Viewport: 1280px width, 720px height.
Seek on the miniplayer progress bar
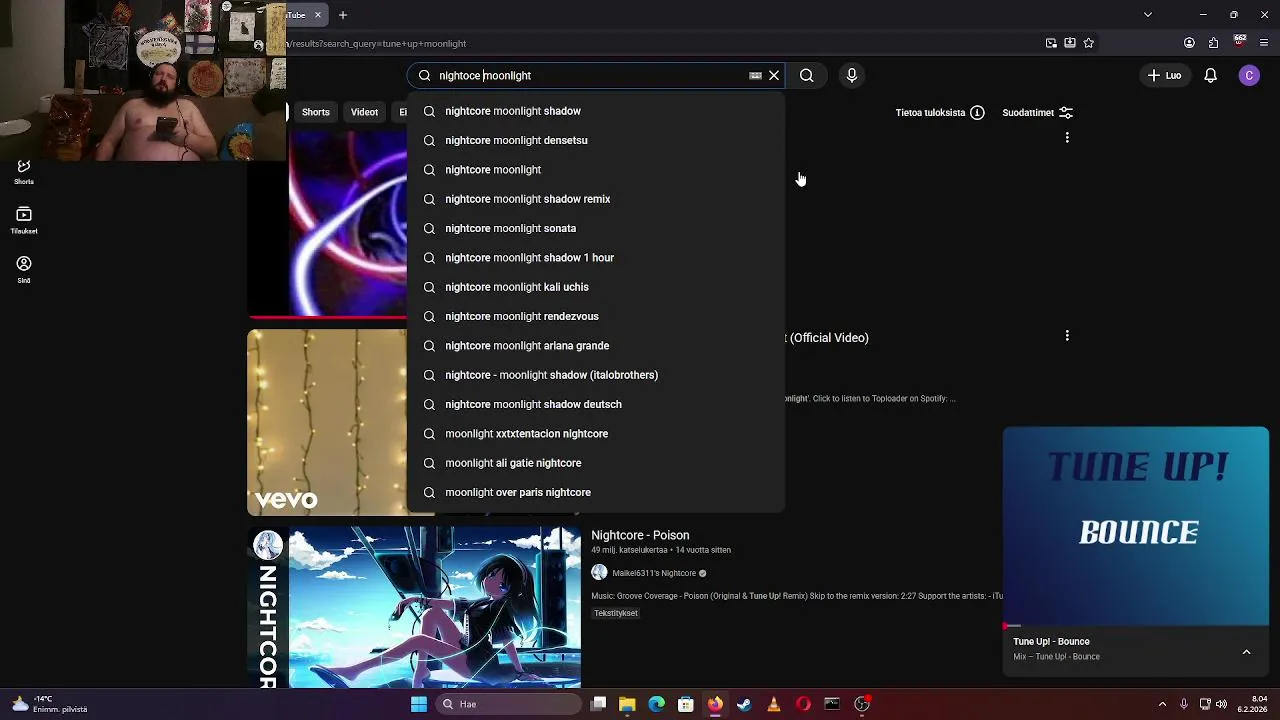1136,626
